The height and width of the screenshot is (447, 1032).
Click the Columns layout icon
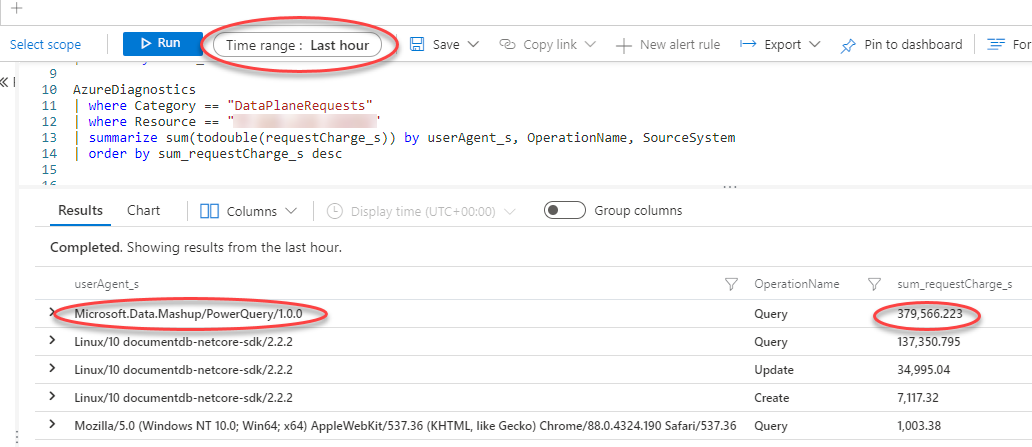210,211
